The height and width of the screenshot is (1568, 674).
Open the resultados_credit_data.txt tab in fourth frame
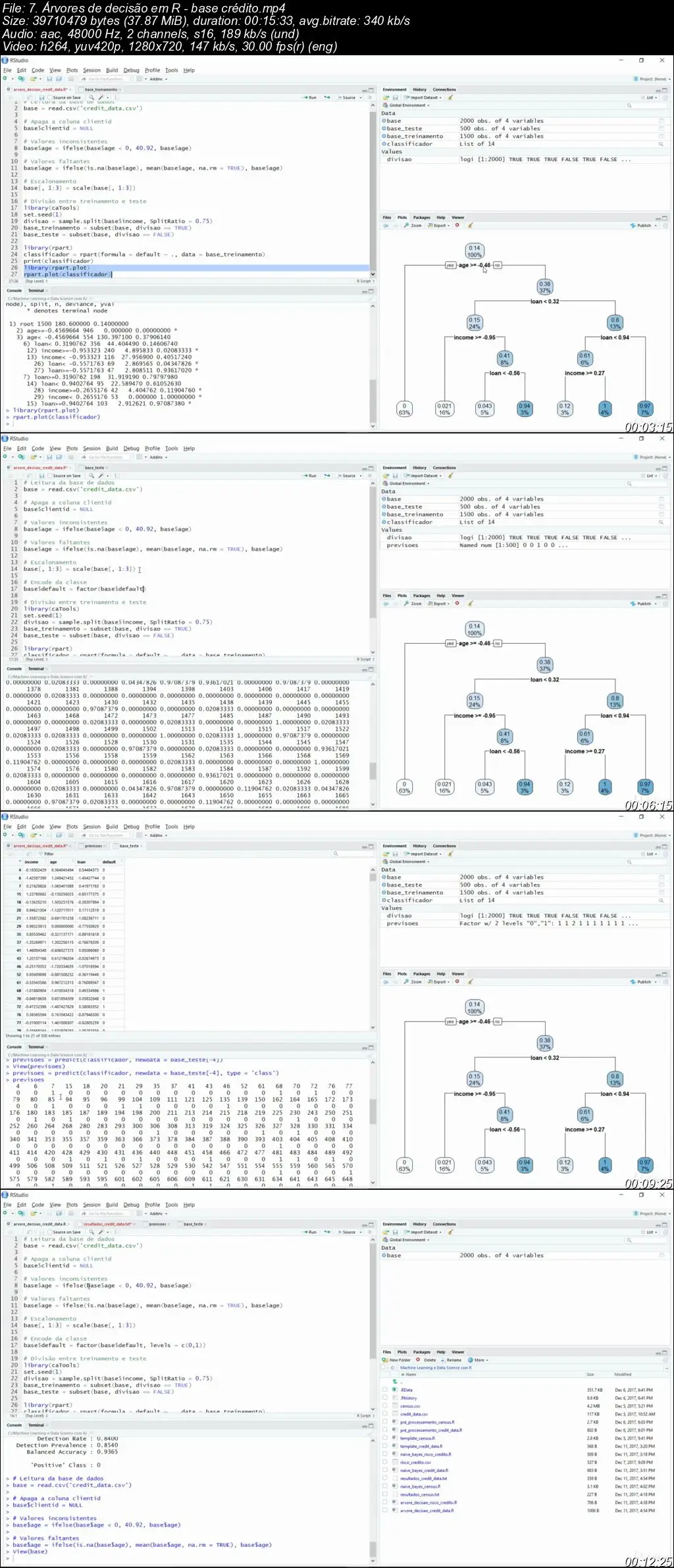pyautogui.click(x=108, y=1224)
